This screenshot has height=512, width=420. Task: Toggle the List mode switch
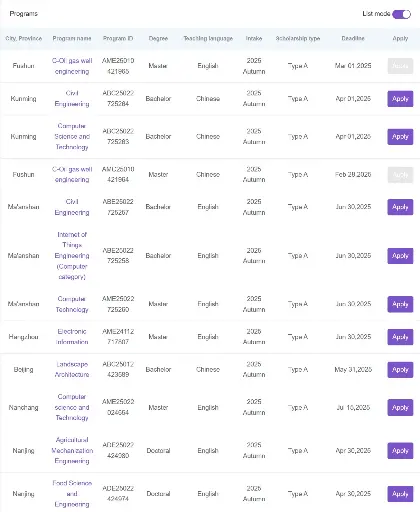tap(401, 14)
